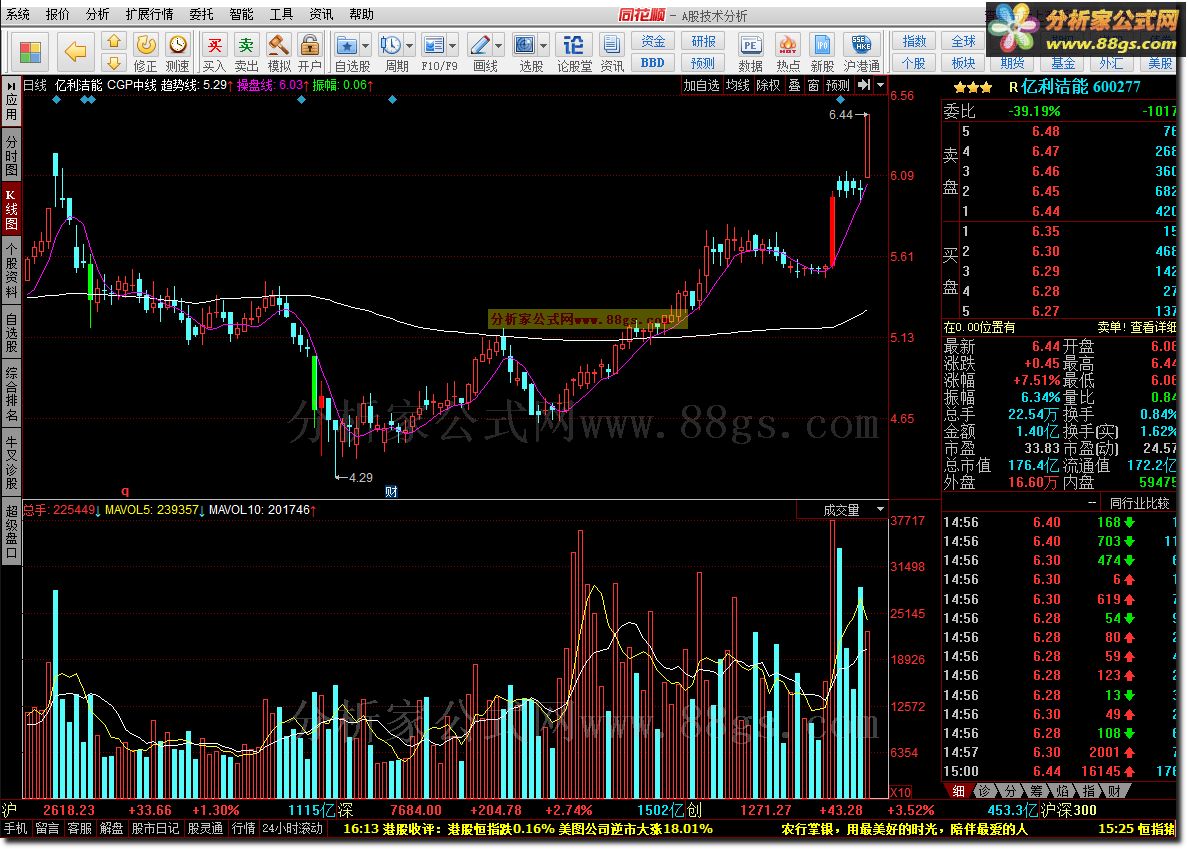Viewport: 1188px width, 849px height.
Task: Click the 研报 research report button
Action: point(702,42)
